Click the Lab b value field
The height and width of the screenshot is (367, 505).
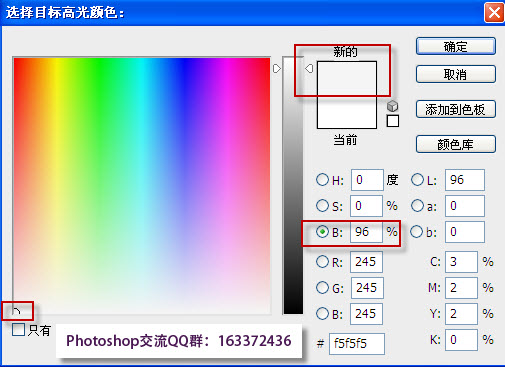point(465,232)
